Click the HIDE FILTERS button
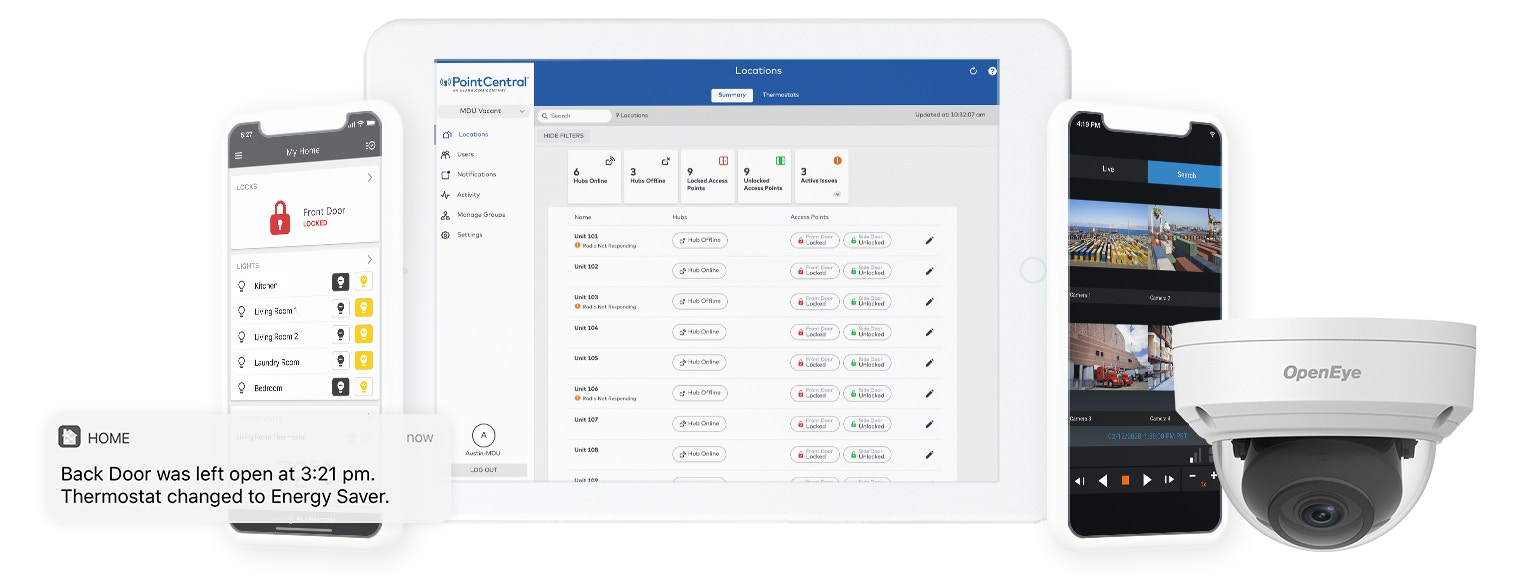1530x582 pixels. tap(564, 136)
